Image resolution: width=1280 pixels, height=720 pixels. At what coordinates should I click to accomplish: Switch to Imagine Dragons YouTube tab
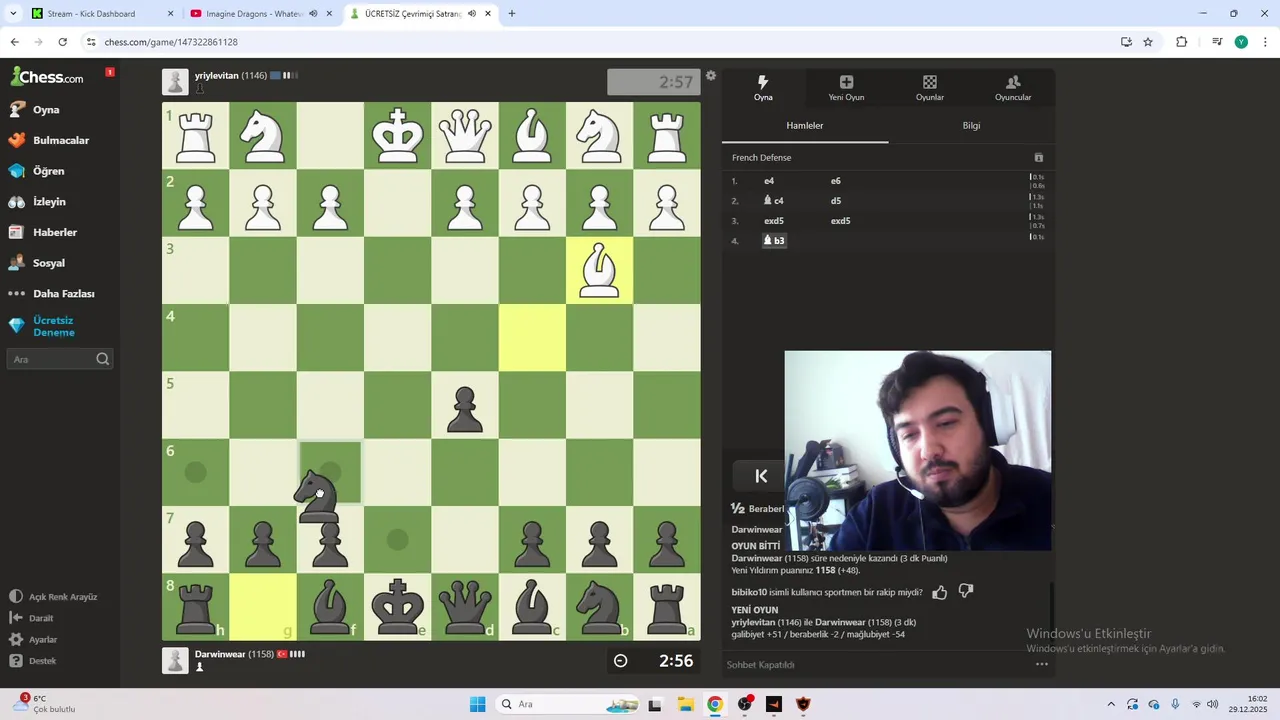(255, 14)
